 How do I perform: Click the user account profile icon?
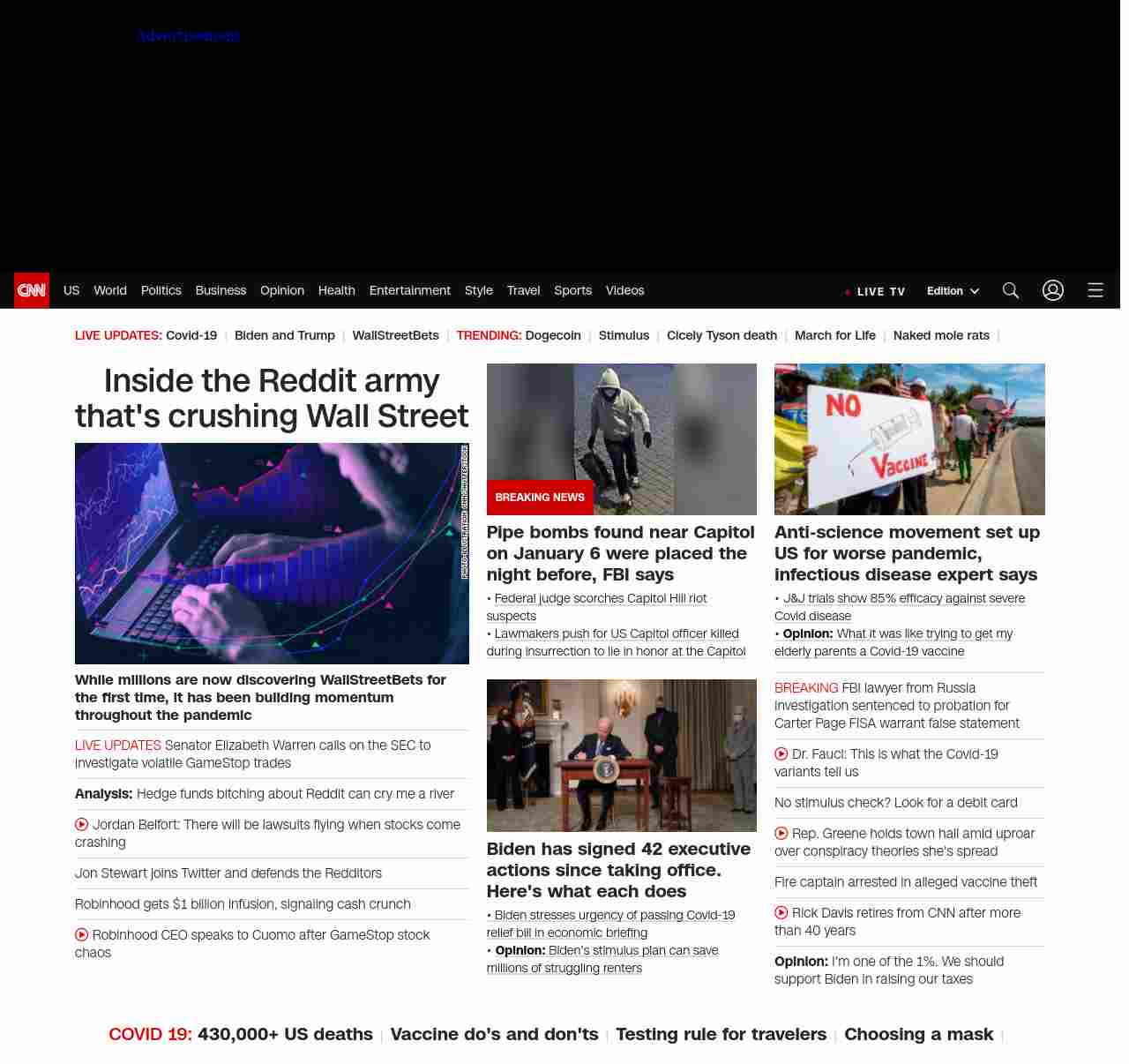[1052, 290]
